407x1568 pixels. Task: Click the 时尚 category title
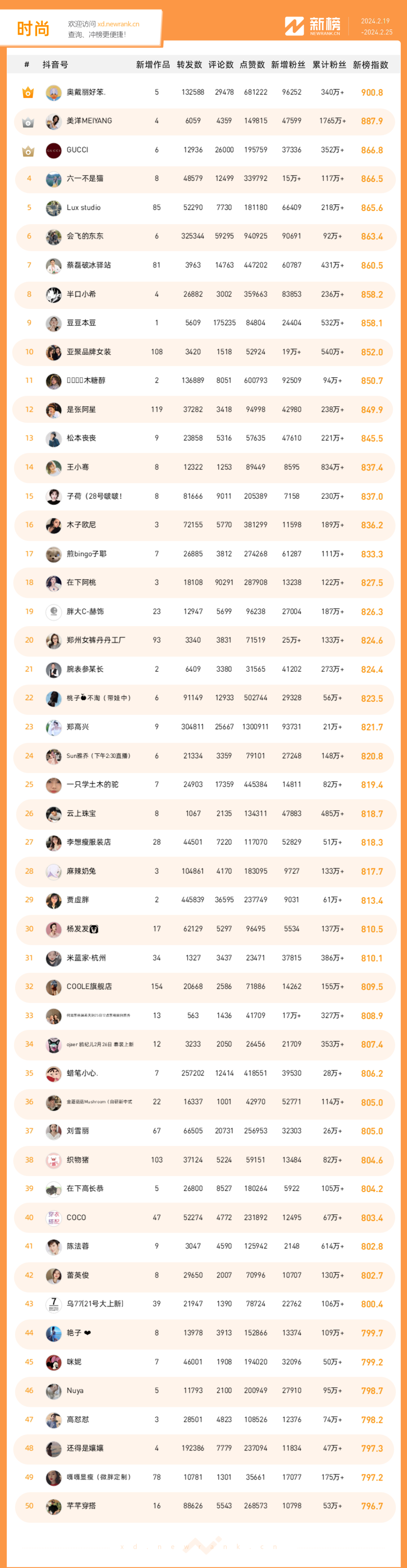click(x=33, y=29)
